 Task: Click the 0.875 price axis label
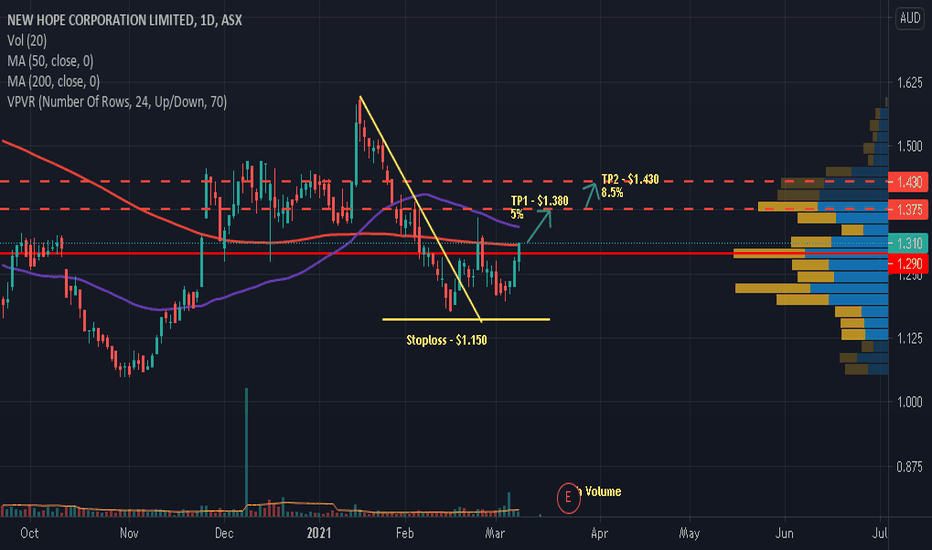pos(909,467)
